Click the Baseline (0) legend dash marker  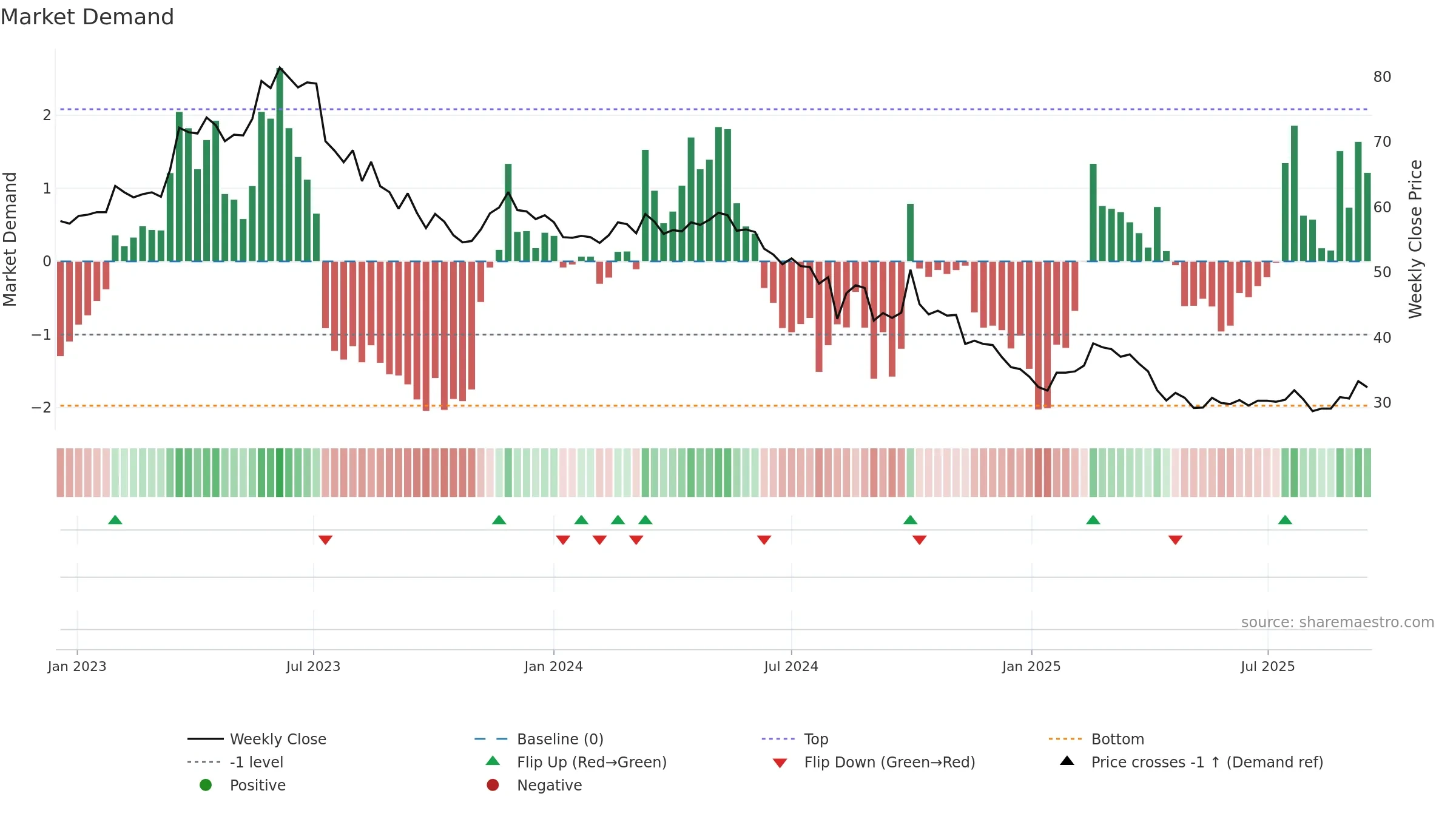(x=491, y=739)
